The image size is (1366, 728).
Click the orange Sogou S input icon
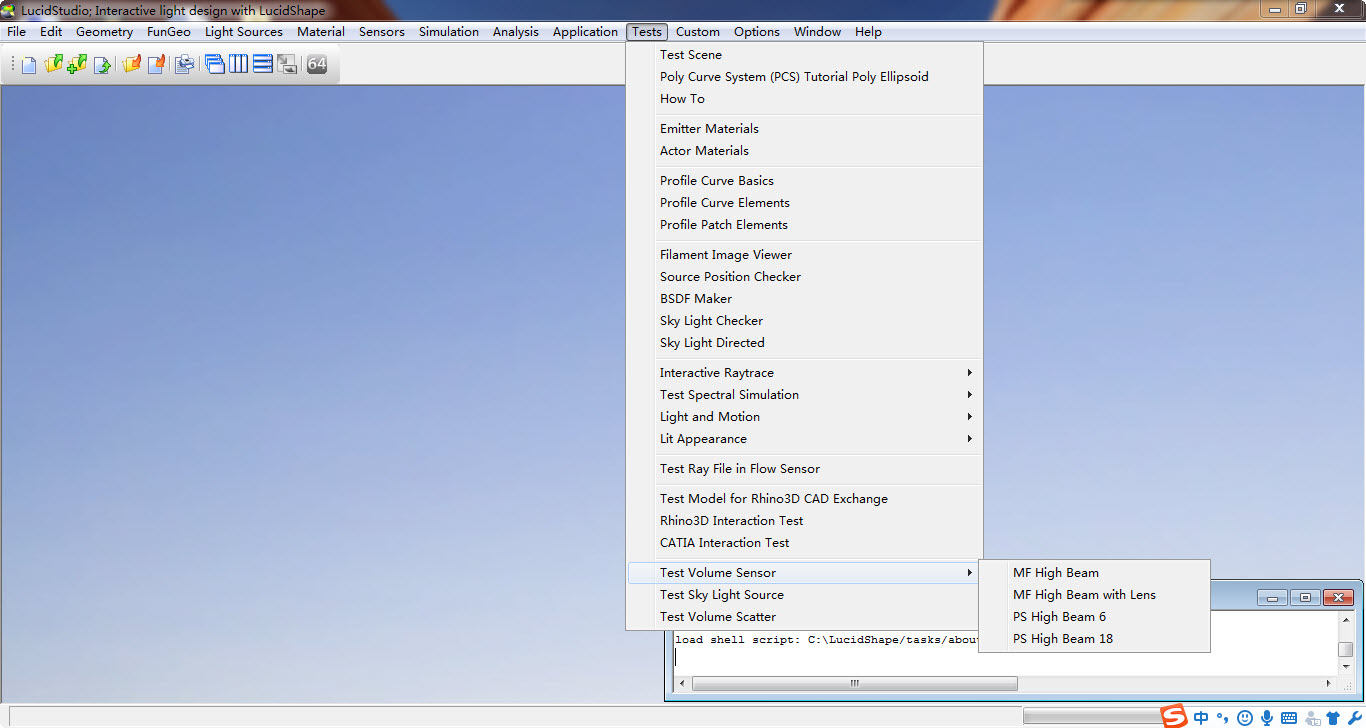click(1174, 716)
